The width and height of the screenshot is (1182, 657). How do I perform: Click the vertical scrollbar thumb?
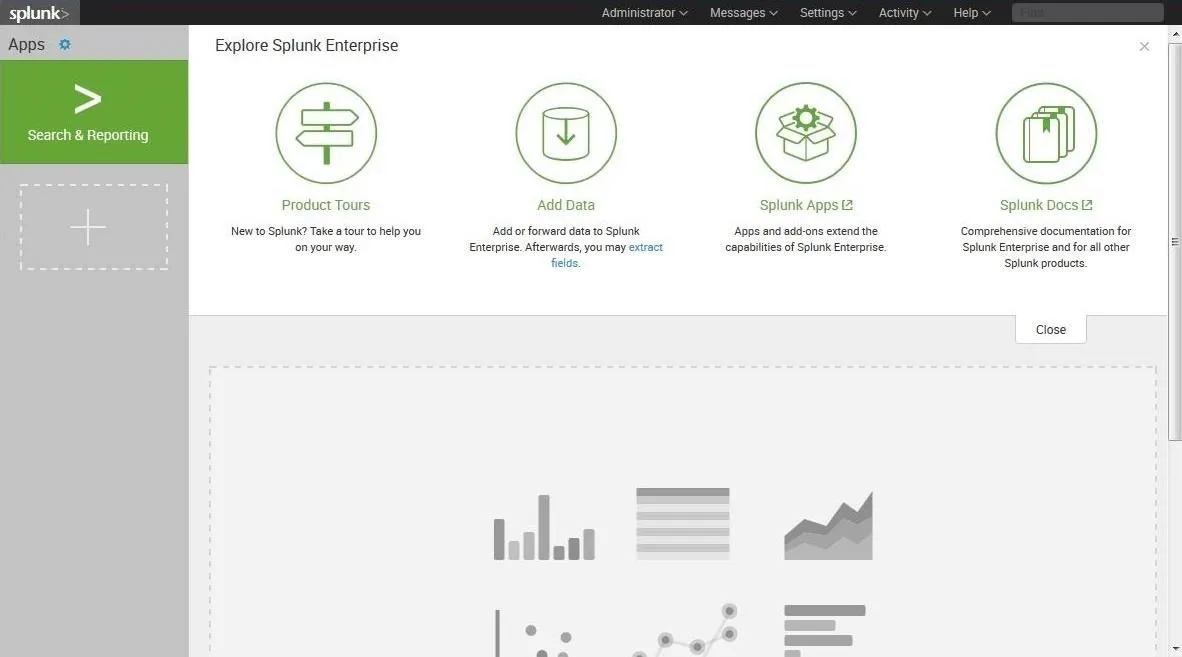(1174, 242)
